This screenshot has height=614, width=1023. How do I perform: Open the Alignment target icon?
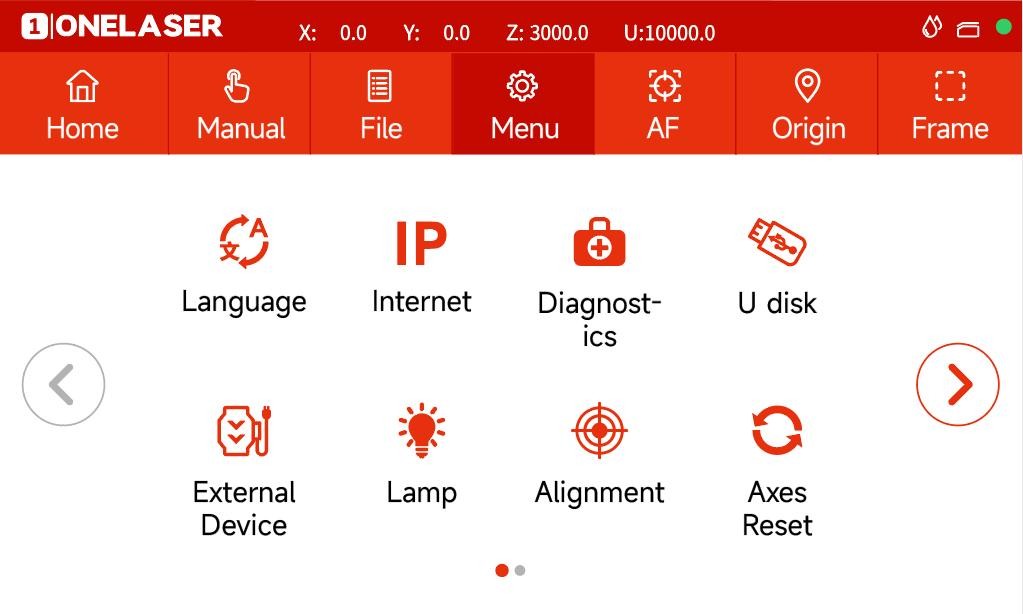(x=599, y=431)
